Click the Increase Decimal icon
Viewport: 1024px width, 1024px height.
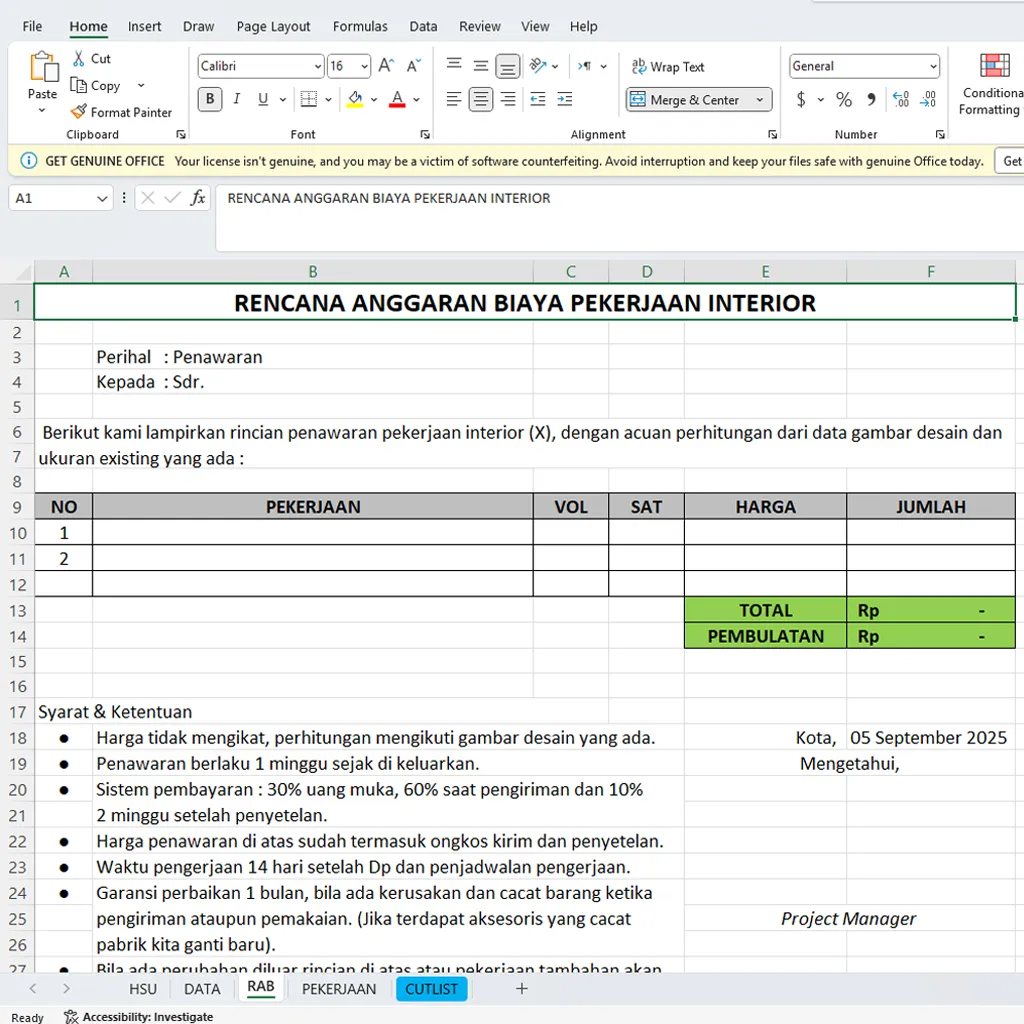click(901, 99)
